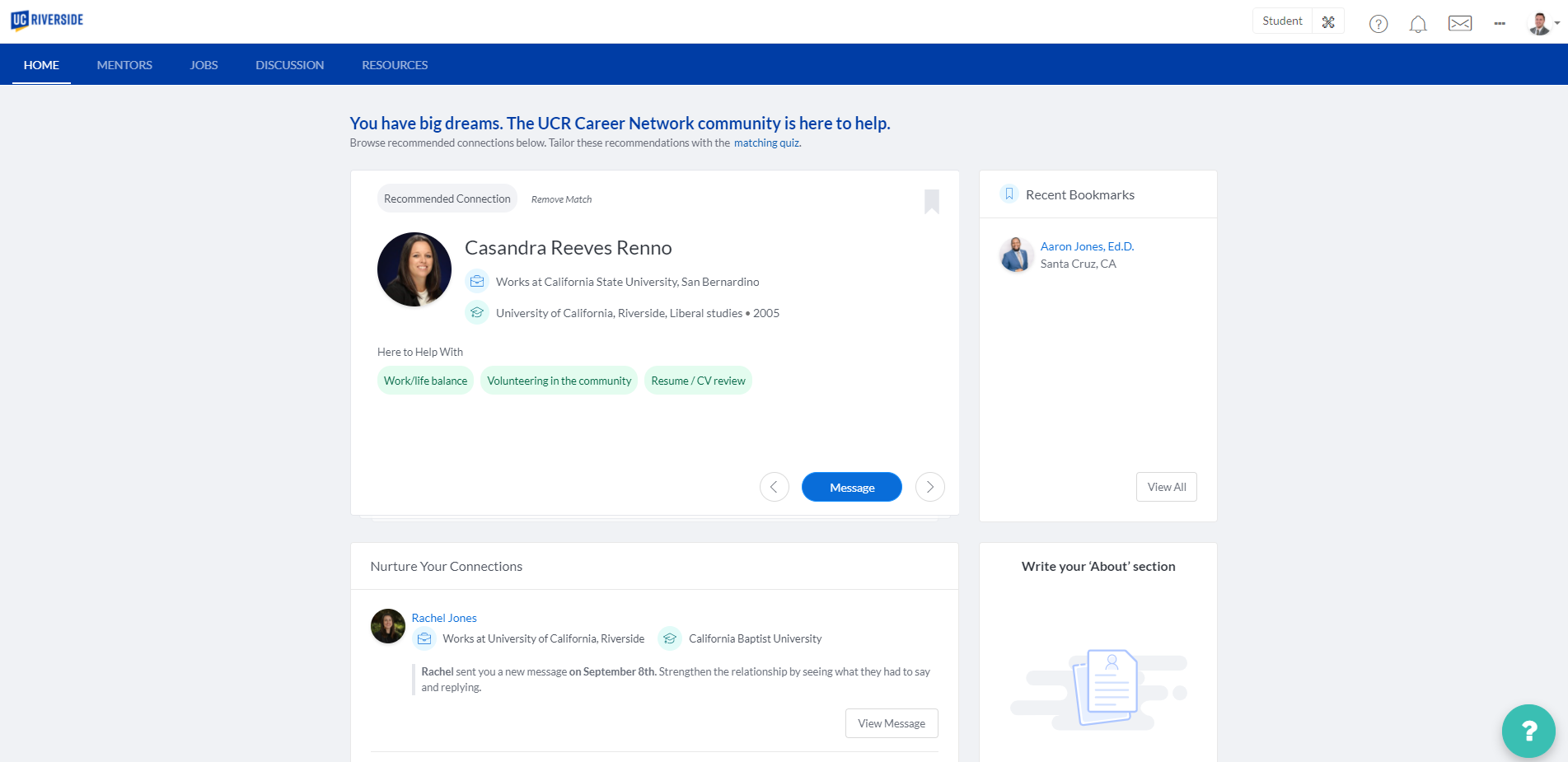The image size is (1568, 762).
Task: Click the three-dots more options icon
Action: point(1499,24)
